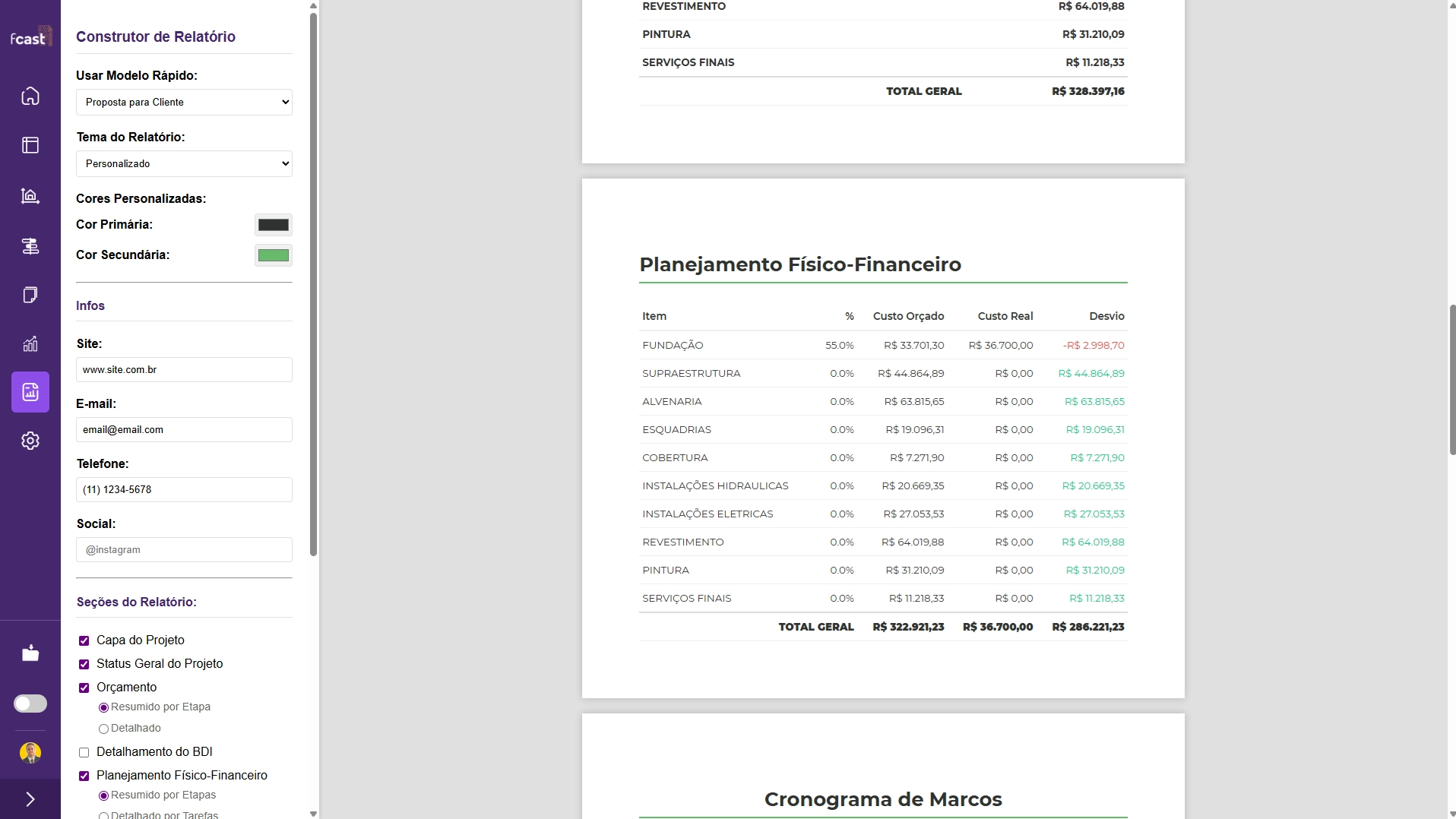The width and height of the screenshot is (1456, 819).
Task: Expand sidebar with bottom chevron arrow
Action: click(30, 799)
